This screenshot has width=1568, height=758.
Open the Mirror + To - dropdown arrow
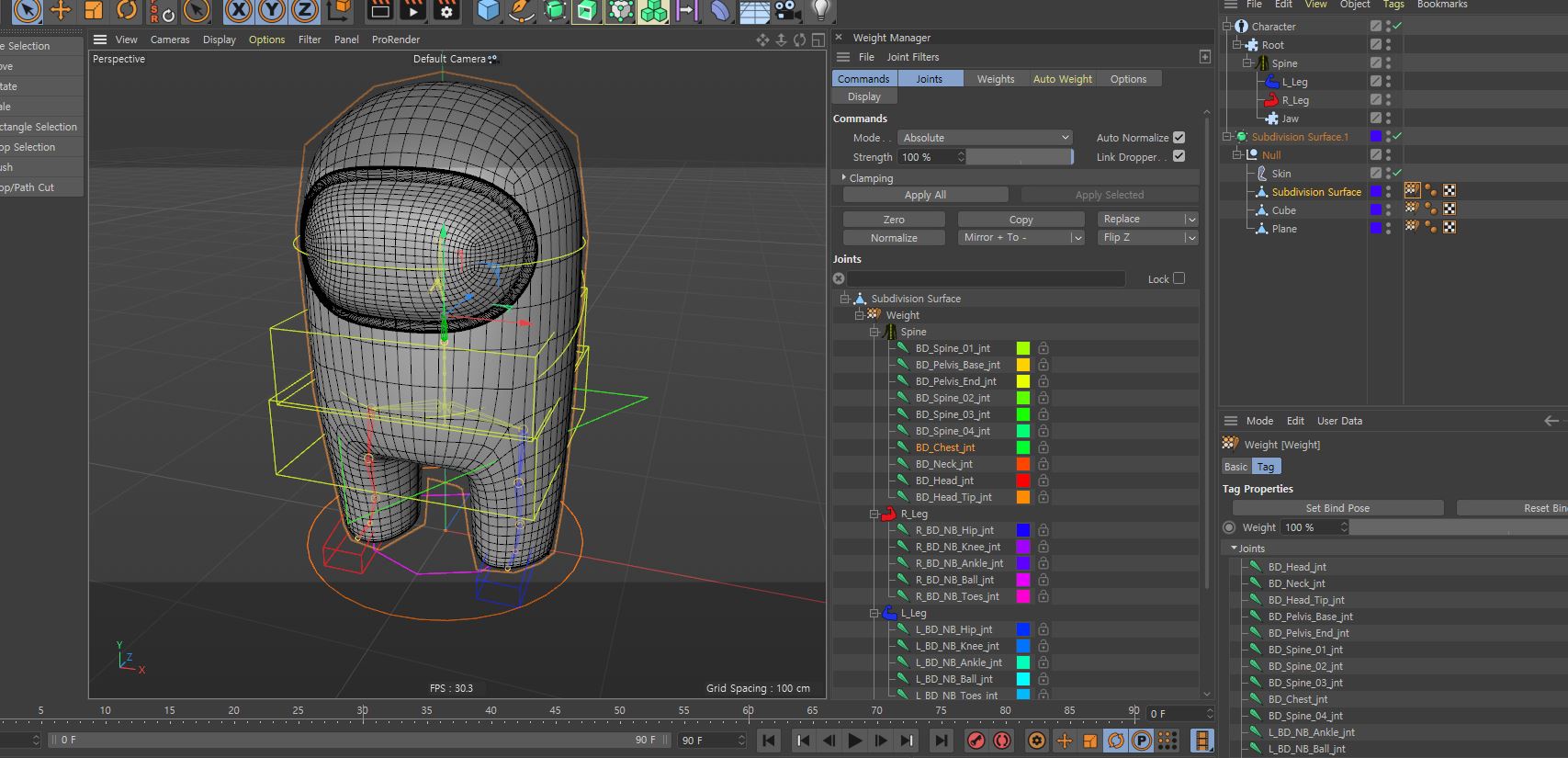[1077, 238]
